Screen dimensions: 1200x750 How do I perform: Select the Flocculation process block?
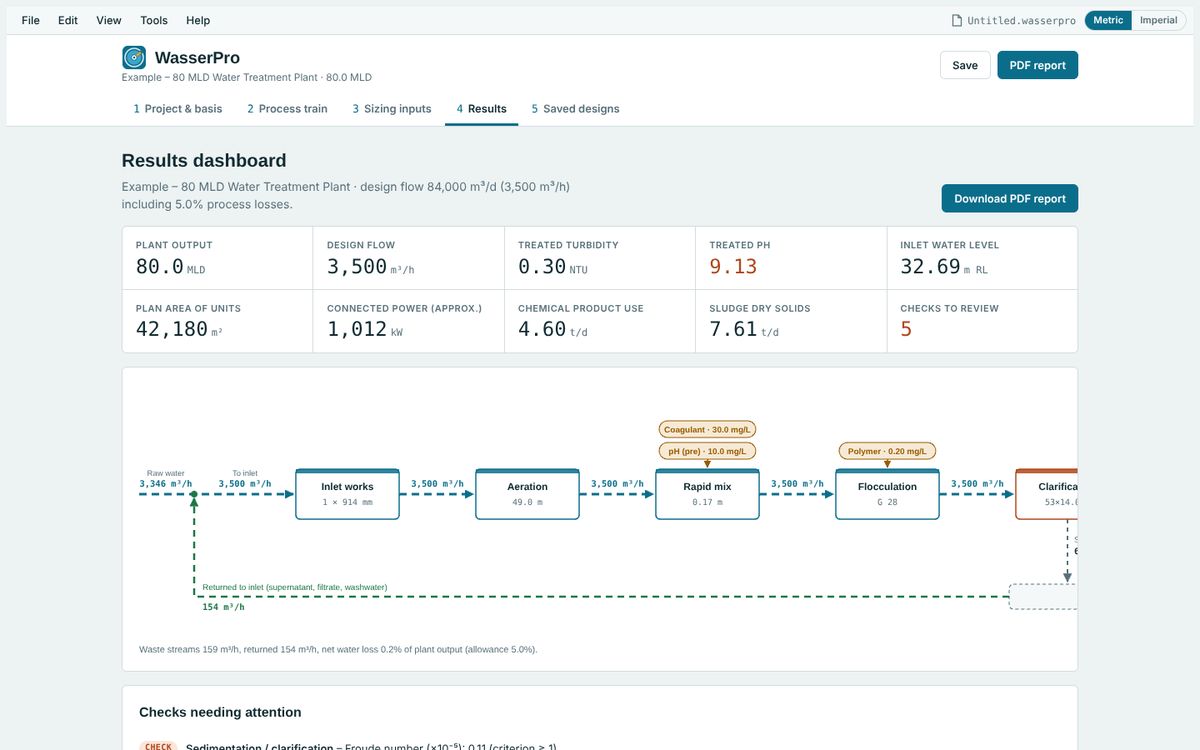pyautogui.click(x=887, y=494)
